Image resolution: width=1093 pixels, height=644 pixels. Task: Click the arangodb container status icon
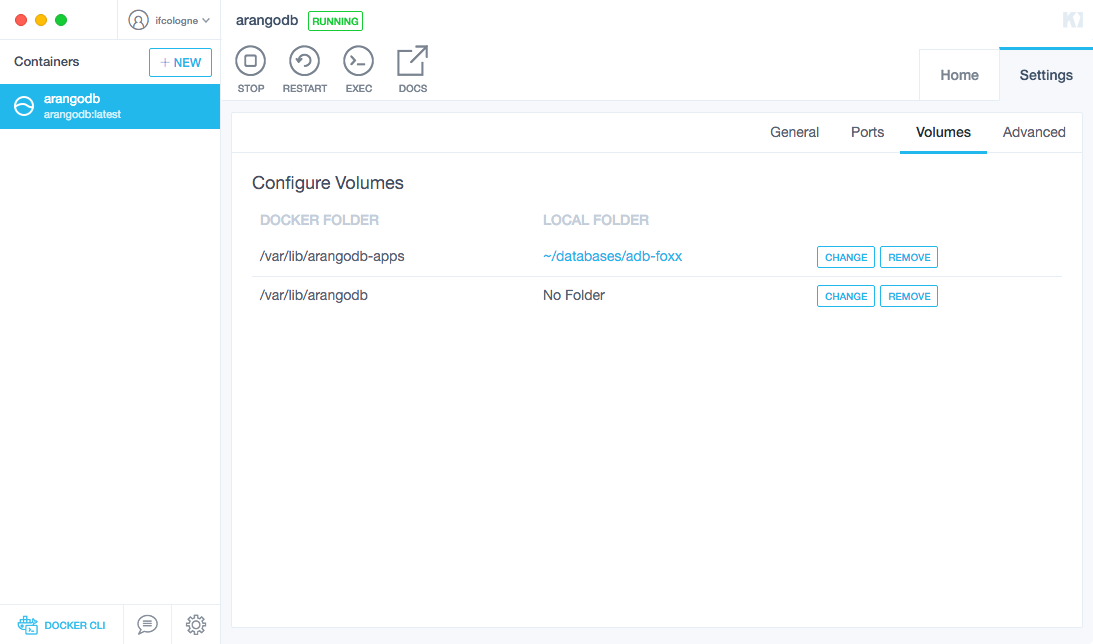pyautogui.click(x=23, y=106)
